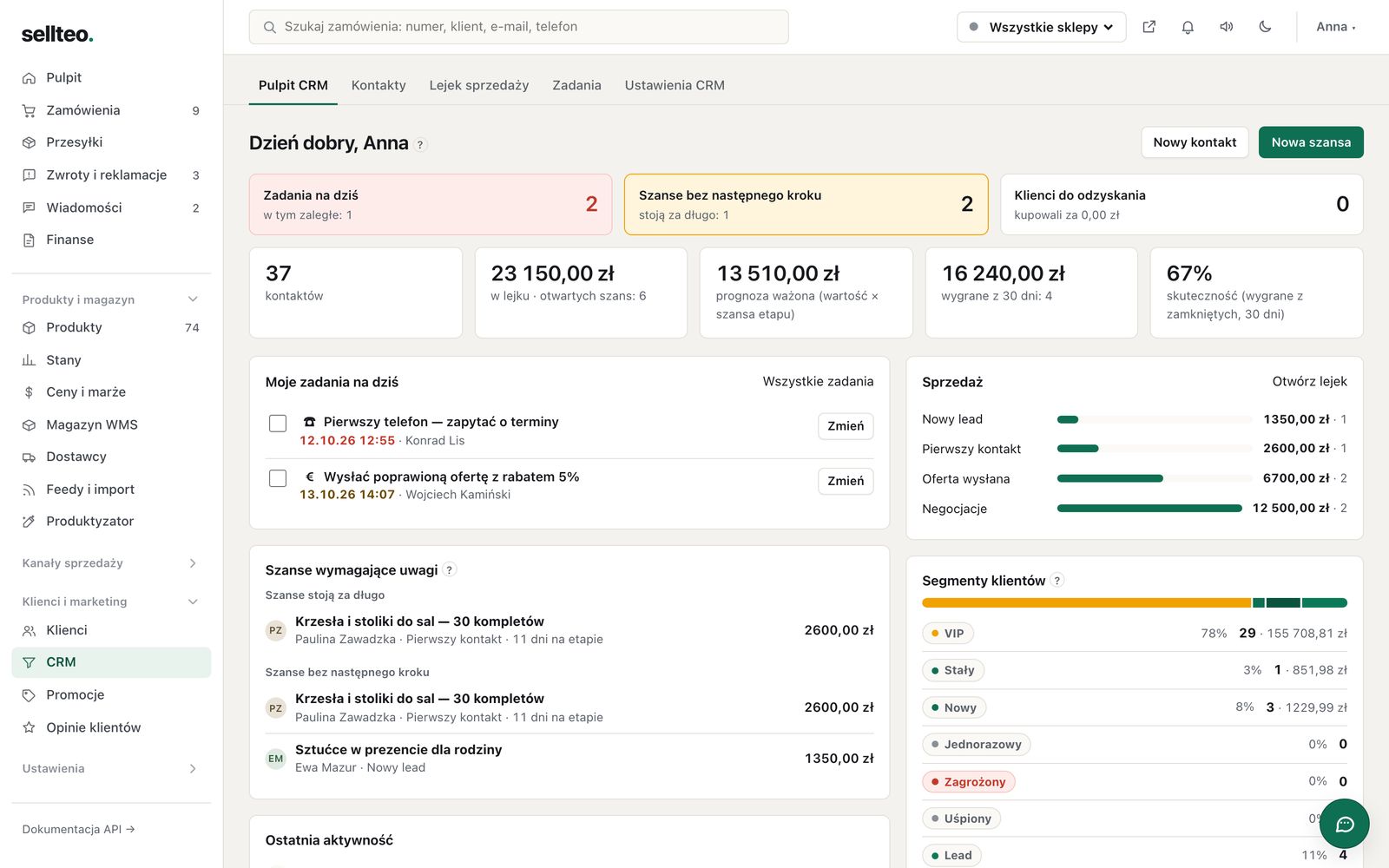Open Finanse in the sidebar
This screenshot has height=868, width=1389.
(111, 240)
